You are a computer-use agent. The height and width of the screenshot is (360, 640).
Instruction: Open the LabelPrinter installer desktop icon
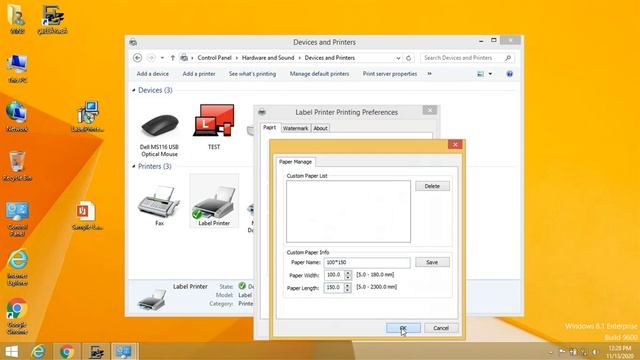coord(87,117)
